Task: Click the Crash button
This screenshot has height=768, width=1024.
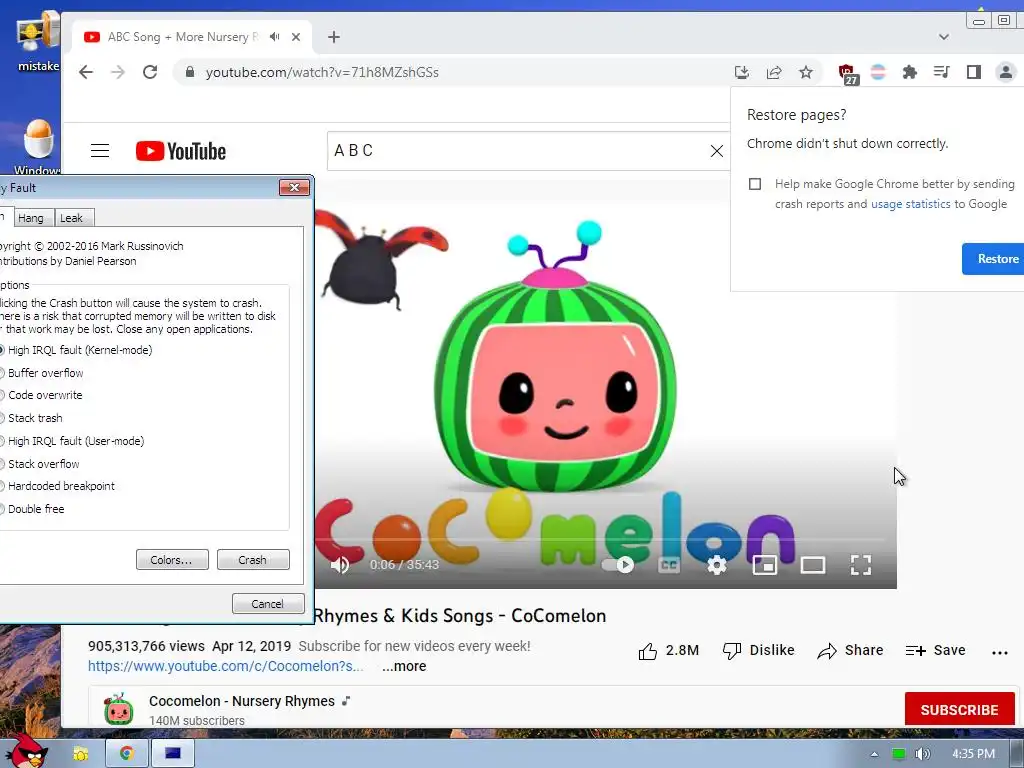Action: [253, 560]
